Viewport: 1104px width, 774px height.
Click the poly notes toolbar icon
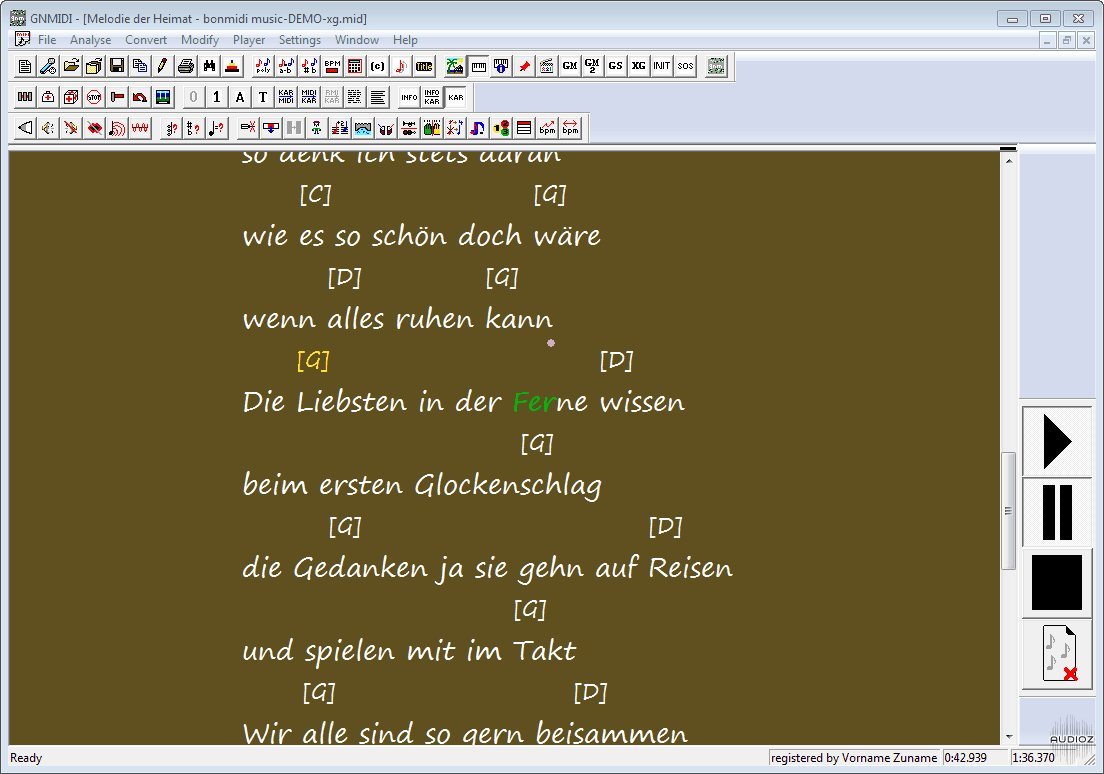coord(263,66)
